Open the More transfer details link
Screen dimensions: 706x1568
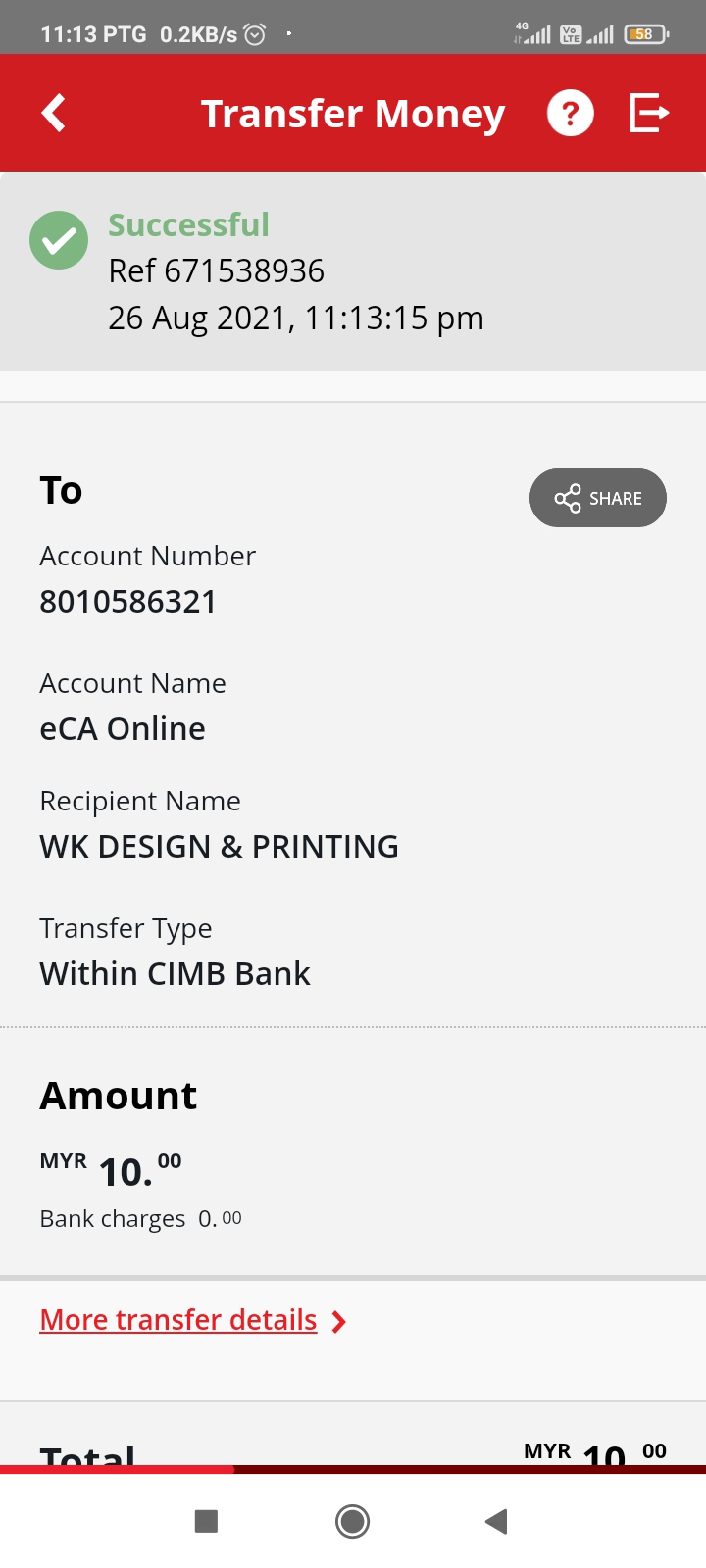coord(178,1320)
